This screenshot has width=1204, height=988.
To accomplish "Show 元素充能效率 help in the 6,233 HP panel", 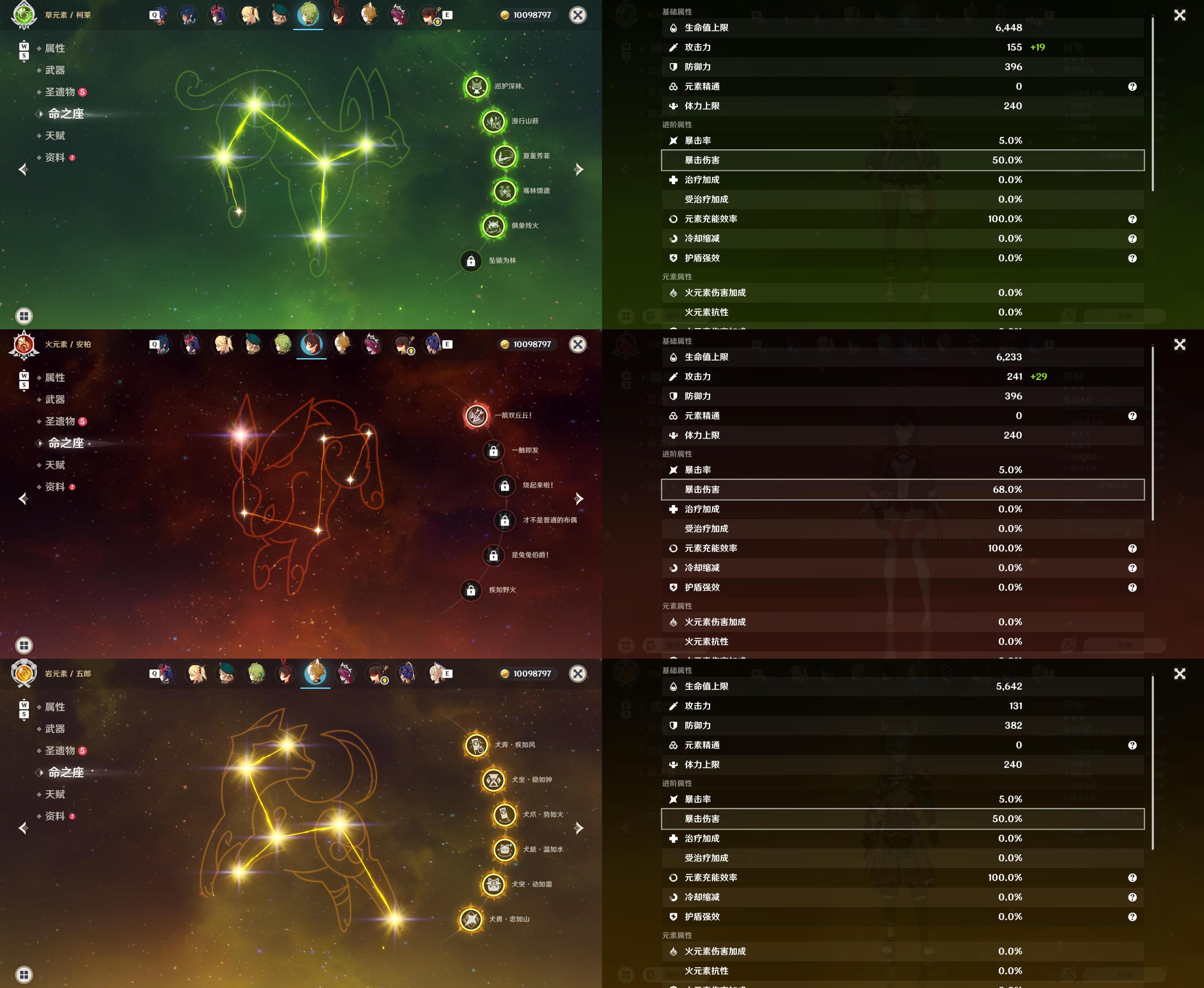I will [1132, 548].
